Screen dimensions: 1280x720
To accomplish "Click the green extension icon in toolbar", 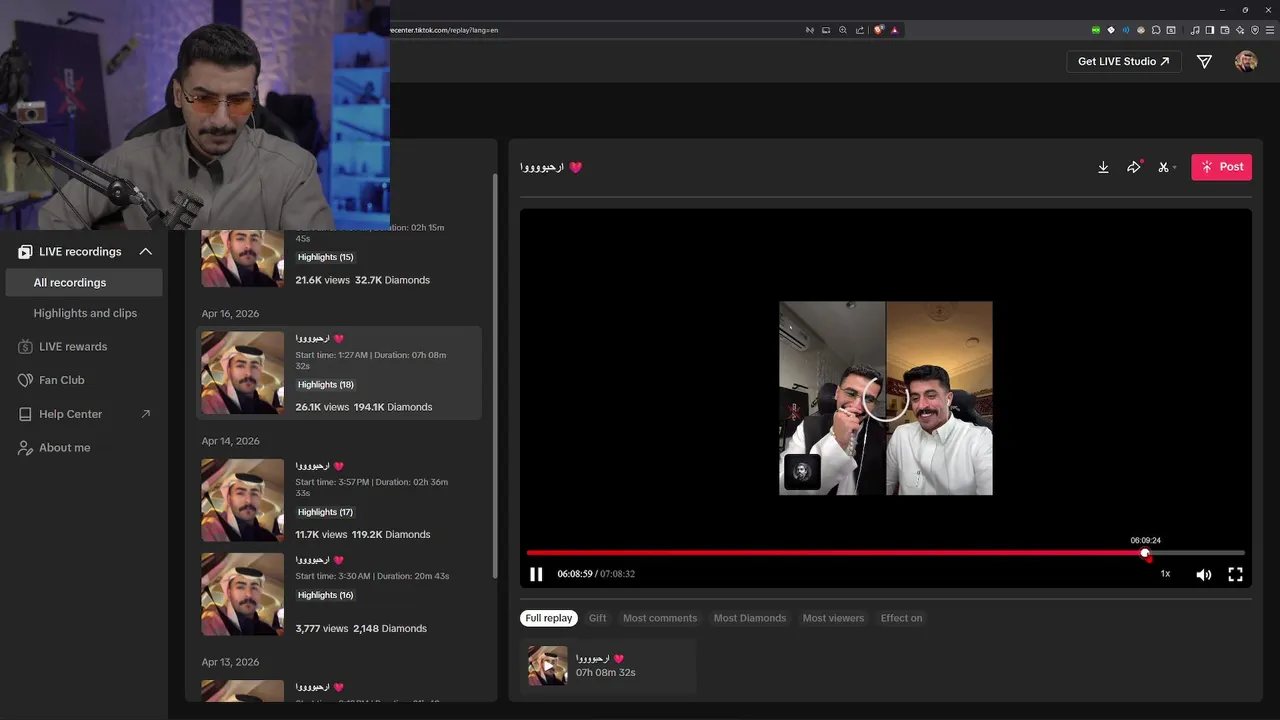I will (x=1096, y=30).
